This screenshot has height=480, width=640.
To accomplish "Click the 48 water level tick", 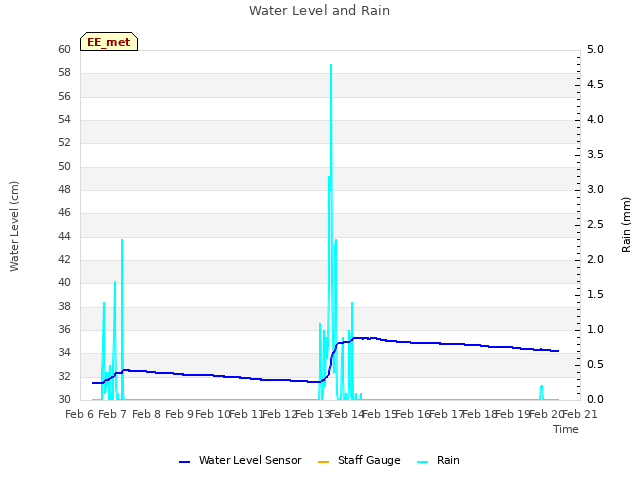I will (64, 189).
